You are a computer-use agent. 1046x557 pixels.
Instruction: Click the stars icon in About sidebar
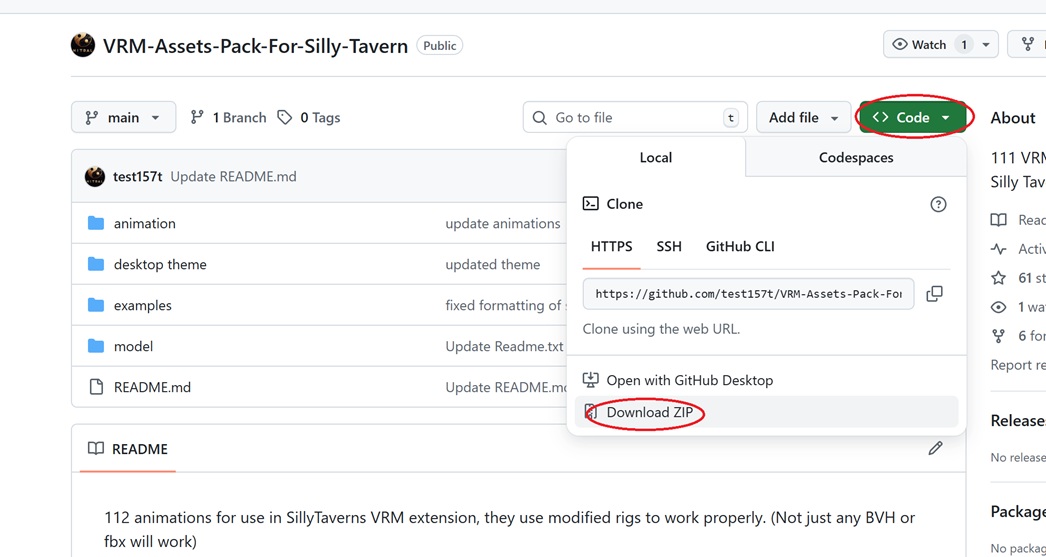tap(998, 278)
